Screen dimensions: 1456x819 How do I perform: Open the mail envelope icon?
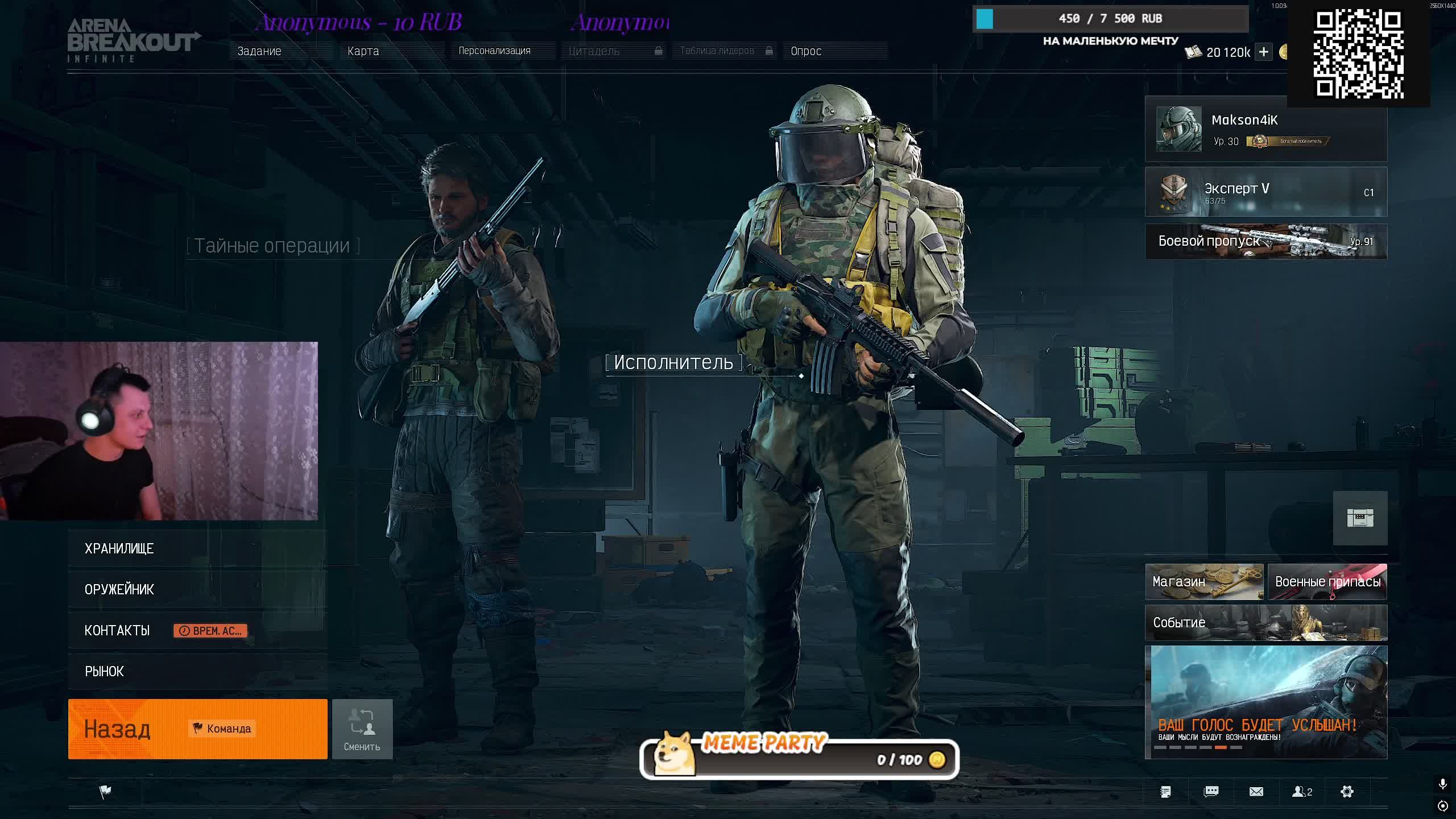click(x=1256, y=792)
